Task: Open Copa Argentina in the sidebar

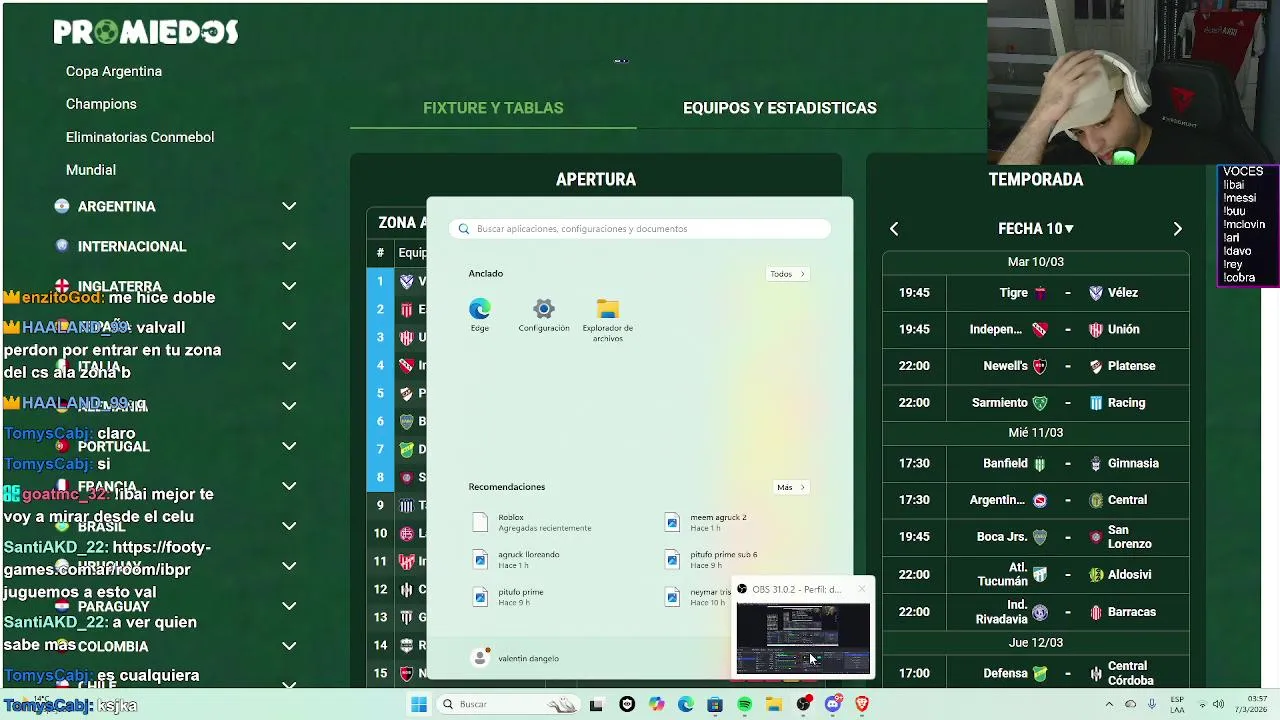Action: tap(114, 71)
